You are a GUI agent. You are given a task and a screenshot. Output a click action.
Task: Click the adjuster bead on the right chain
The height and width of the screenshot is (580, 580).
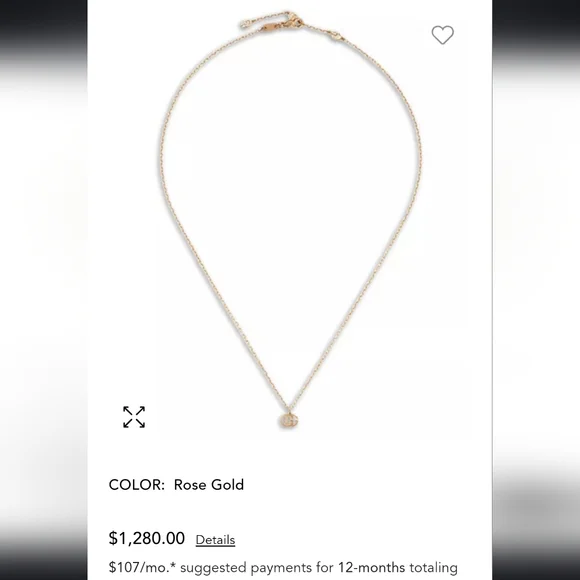[x=337, y=36]
